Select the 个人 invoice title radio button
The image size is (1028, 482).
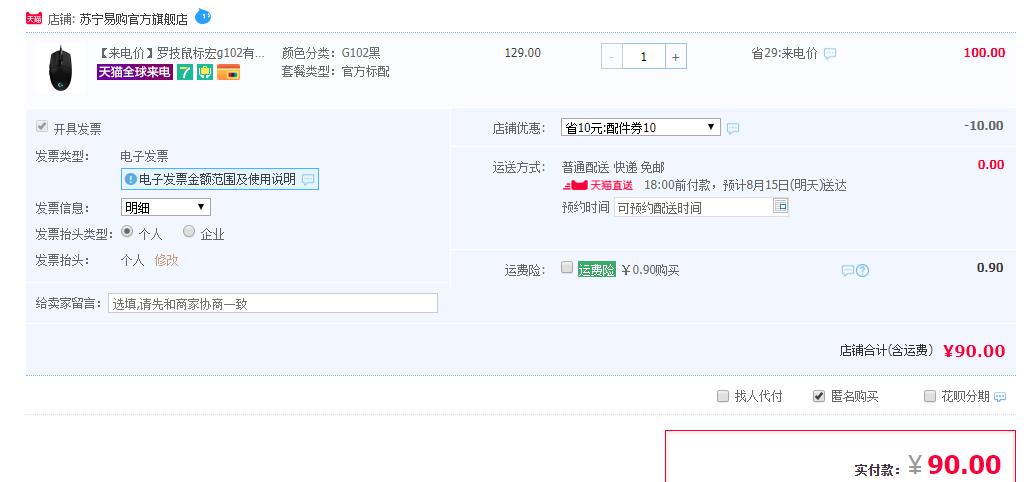tap(127, 231)
